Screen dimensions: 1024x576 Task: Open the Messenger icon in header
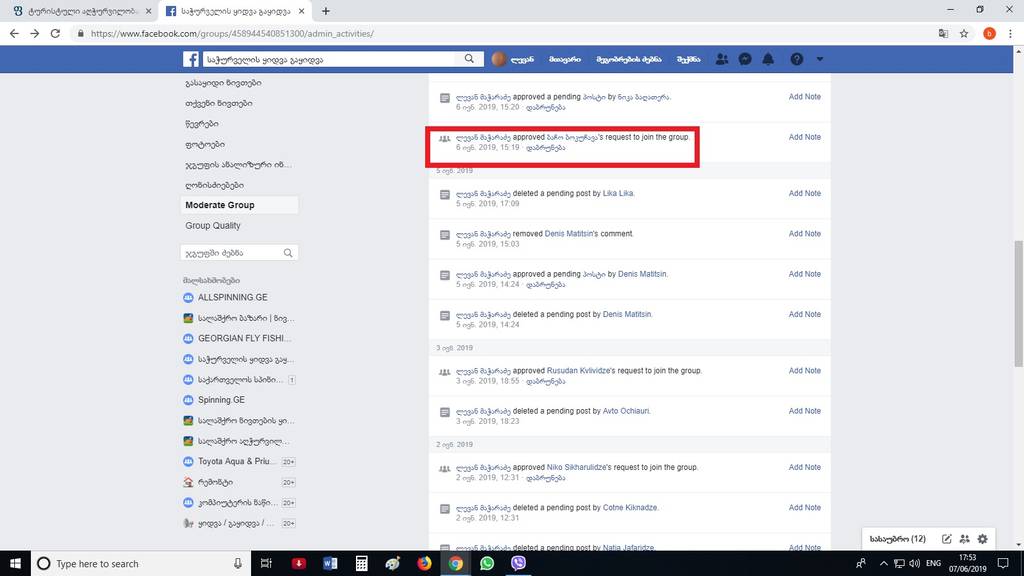click(744, 59)
